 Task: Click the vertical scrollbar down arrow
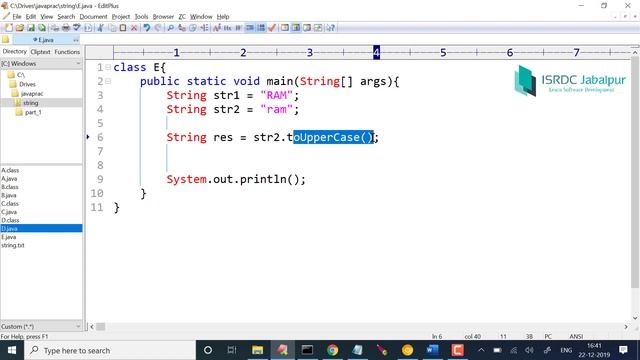point(635,318)
